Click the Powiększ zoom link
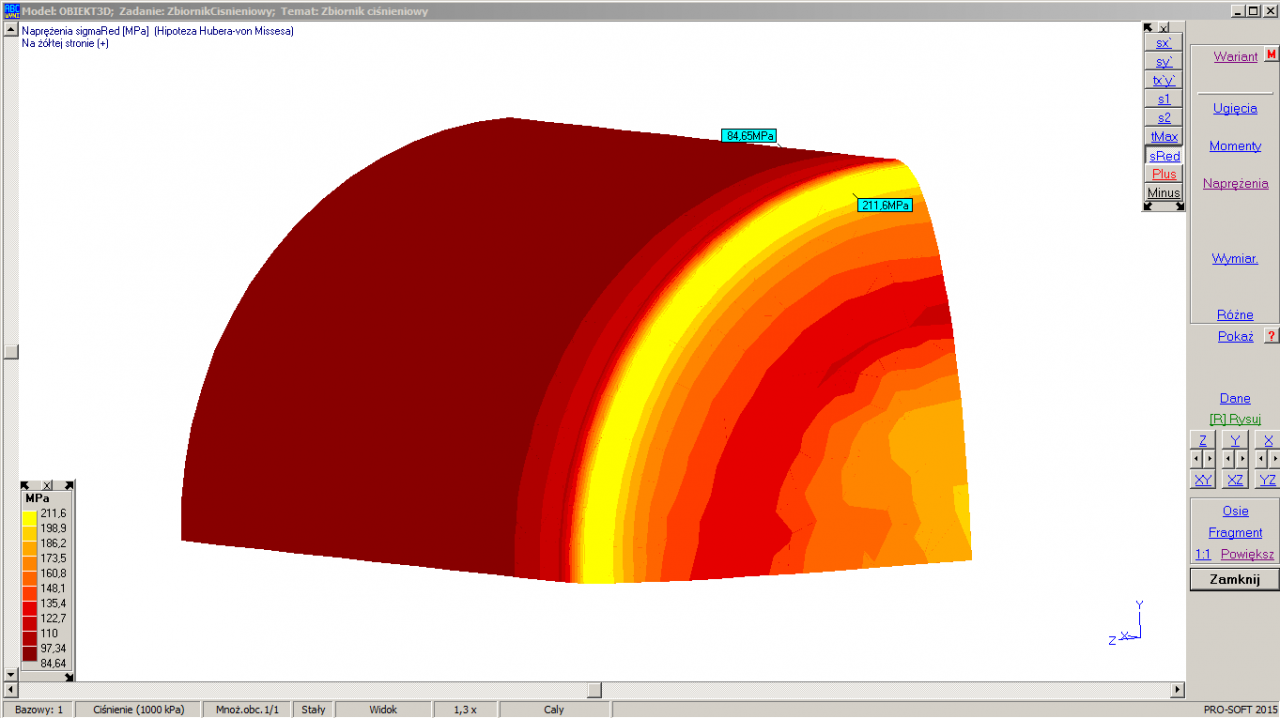Image resolution: width=1280 pixels, height=718 pixels. click(x=1247, y=554)
